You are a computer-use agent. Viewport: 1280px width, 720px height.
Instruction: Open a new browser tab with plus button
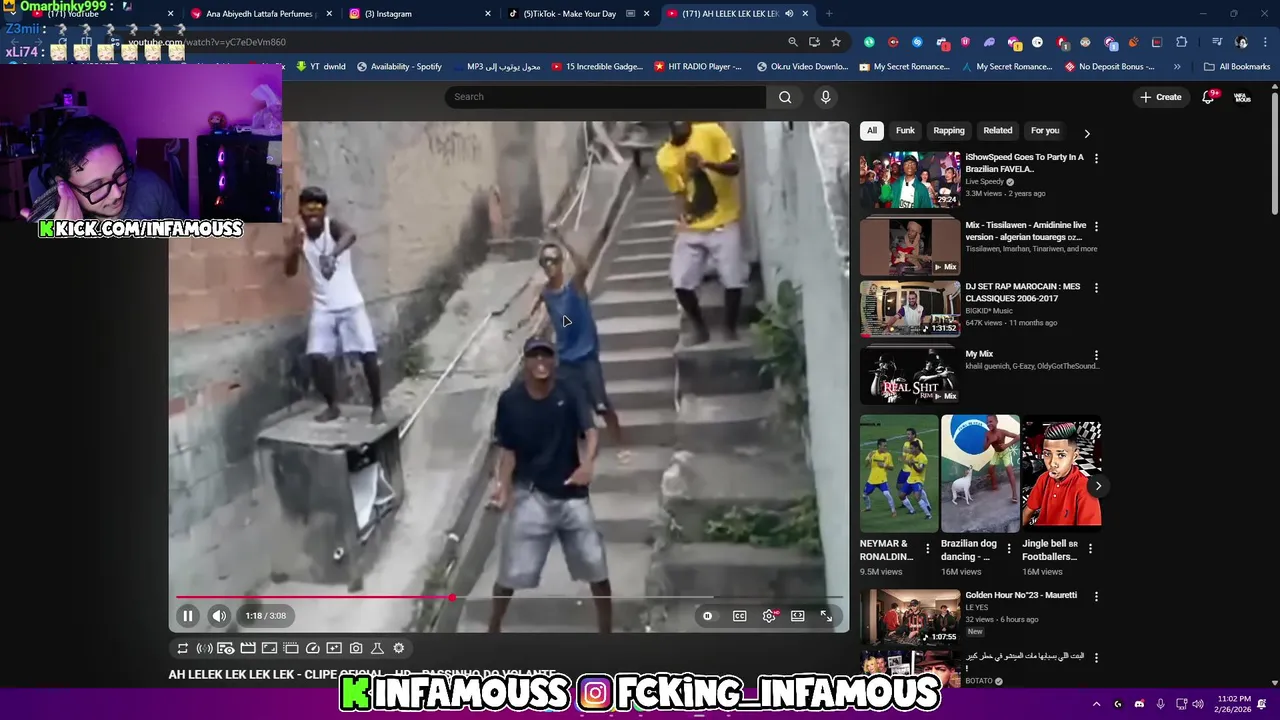[x=829, y=14]
